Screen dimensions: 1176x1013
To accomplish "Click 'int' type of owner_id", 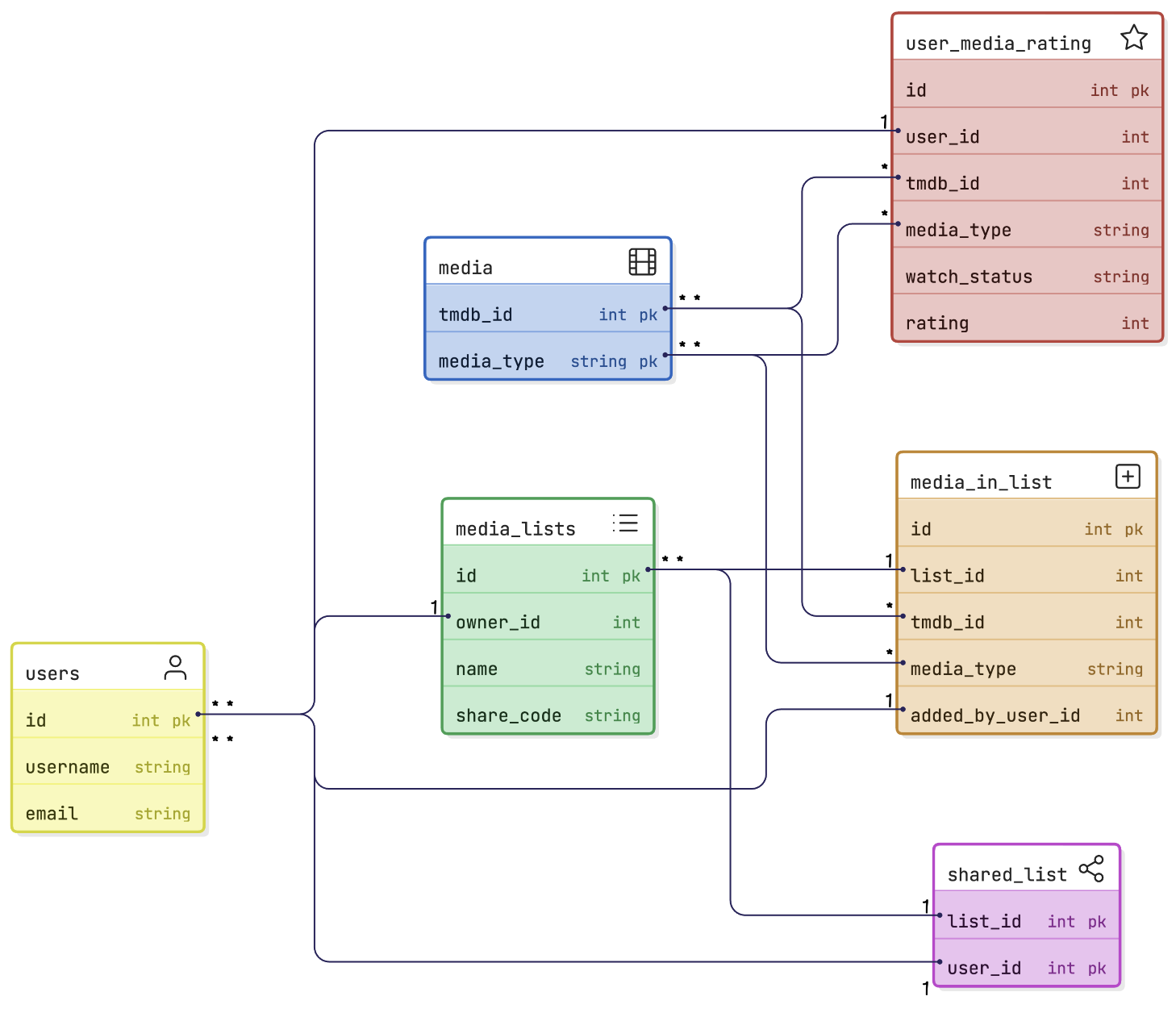I will [626, 622].
